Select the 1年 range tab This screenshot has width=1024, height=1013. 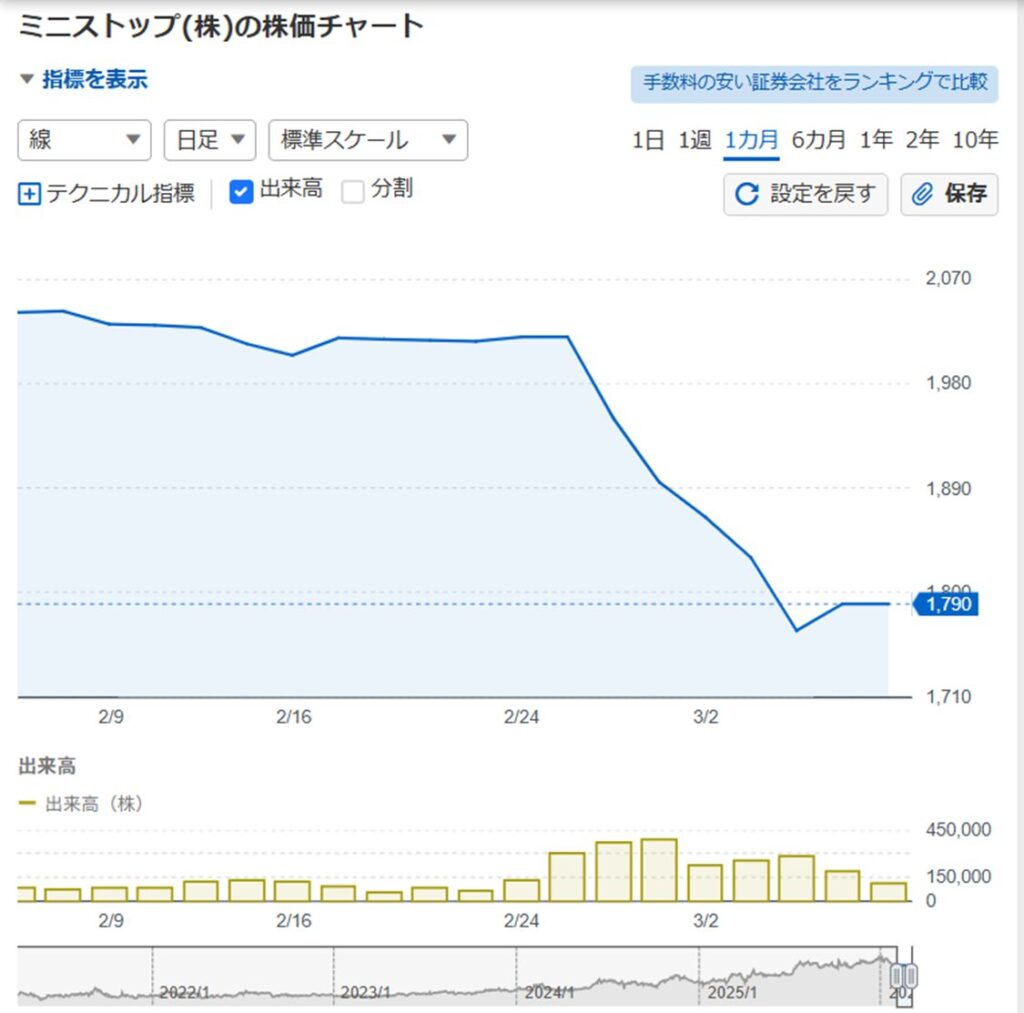875,140
